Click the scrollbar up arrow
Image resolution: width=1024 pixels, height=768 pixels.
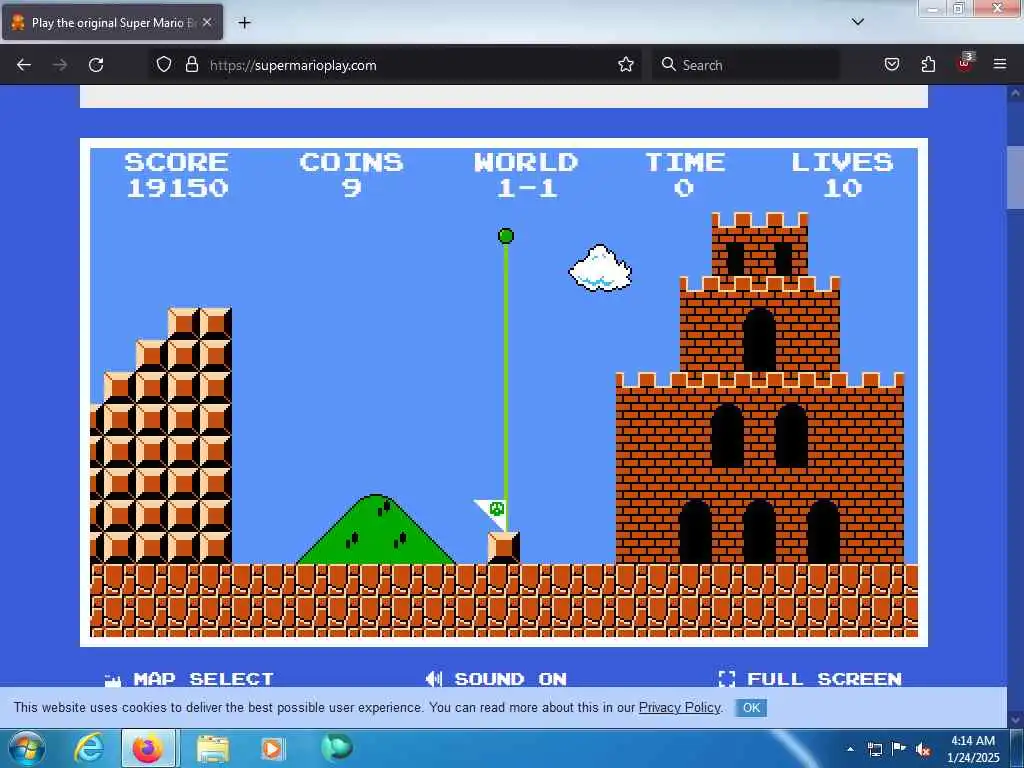[1016, 93]
